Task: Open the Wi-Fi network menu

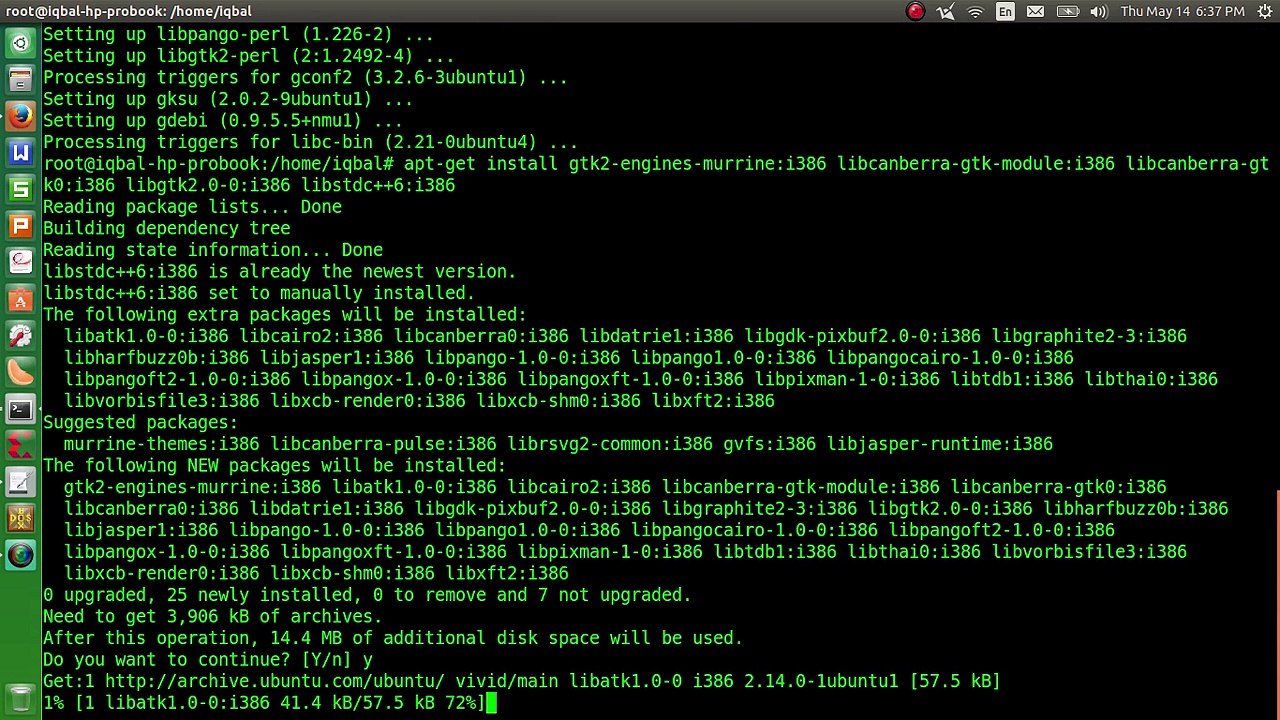Action: (975, 11)
